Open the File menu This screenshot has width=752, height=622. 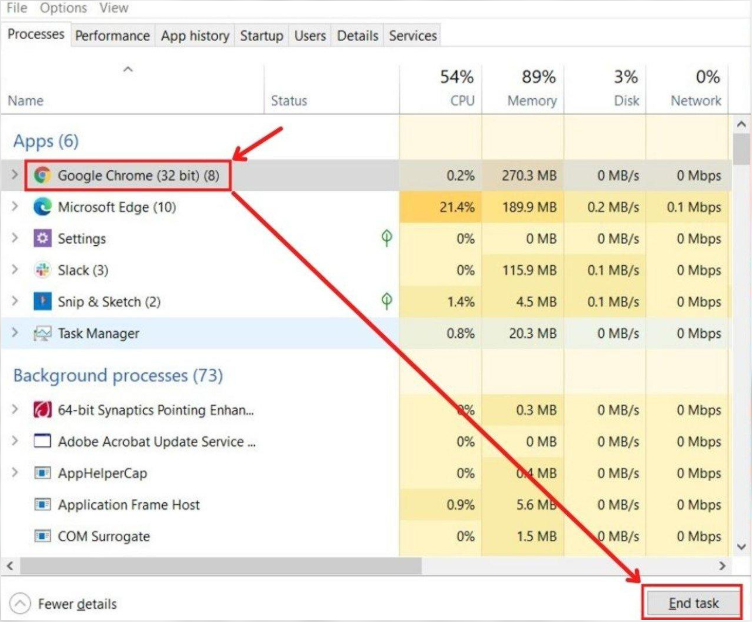(17, 8)
